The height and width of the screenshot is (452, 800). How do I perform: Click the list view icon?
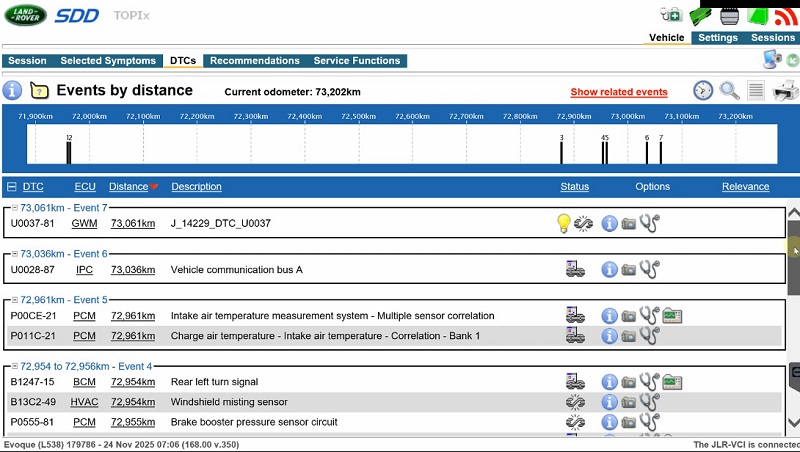click(756, 90)
